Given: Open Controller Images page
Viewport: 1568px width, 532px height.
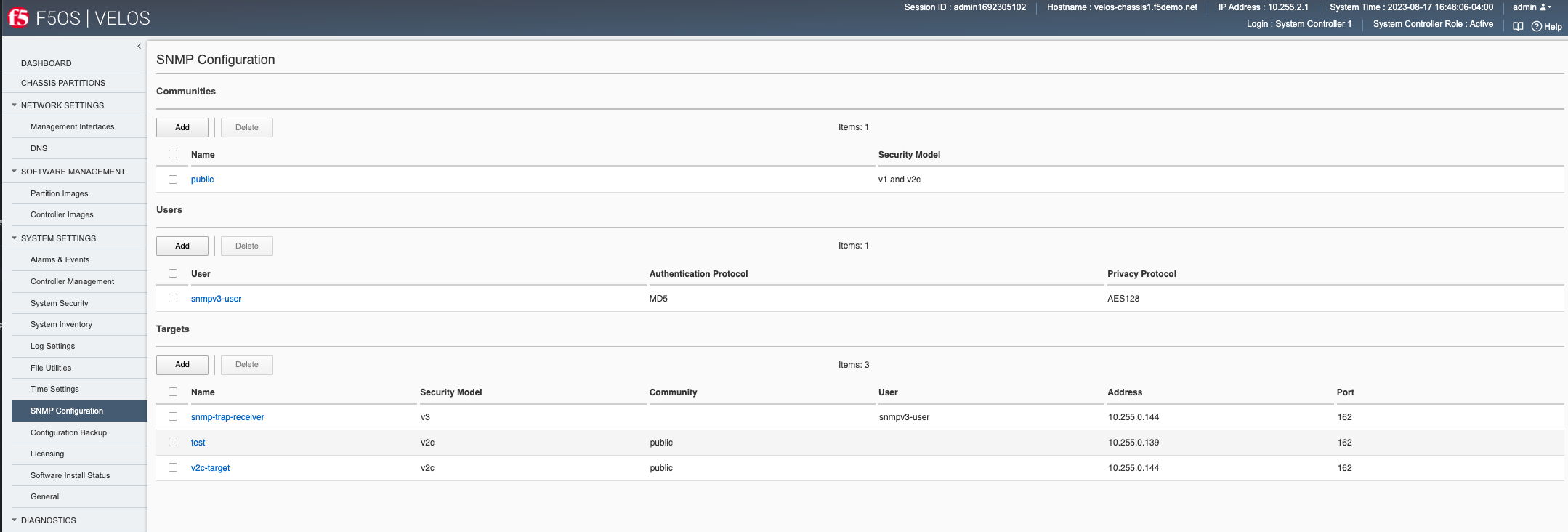Looking at the screenshot, I should point(62,214).
